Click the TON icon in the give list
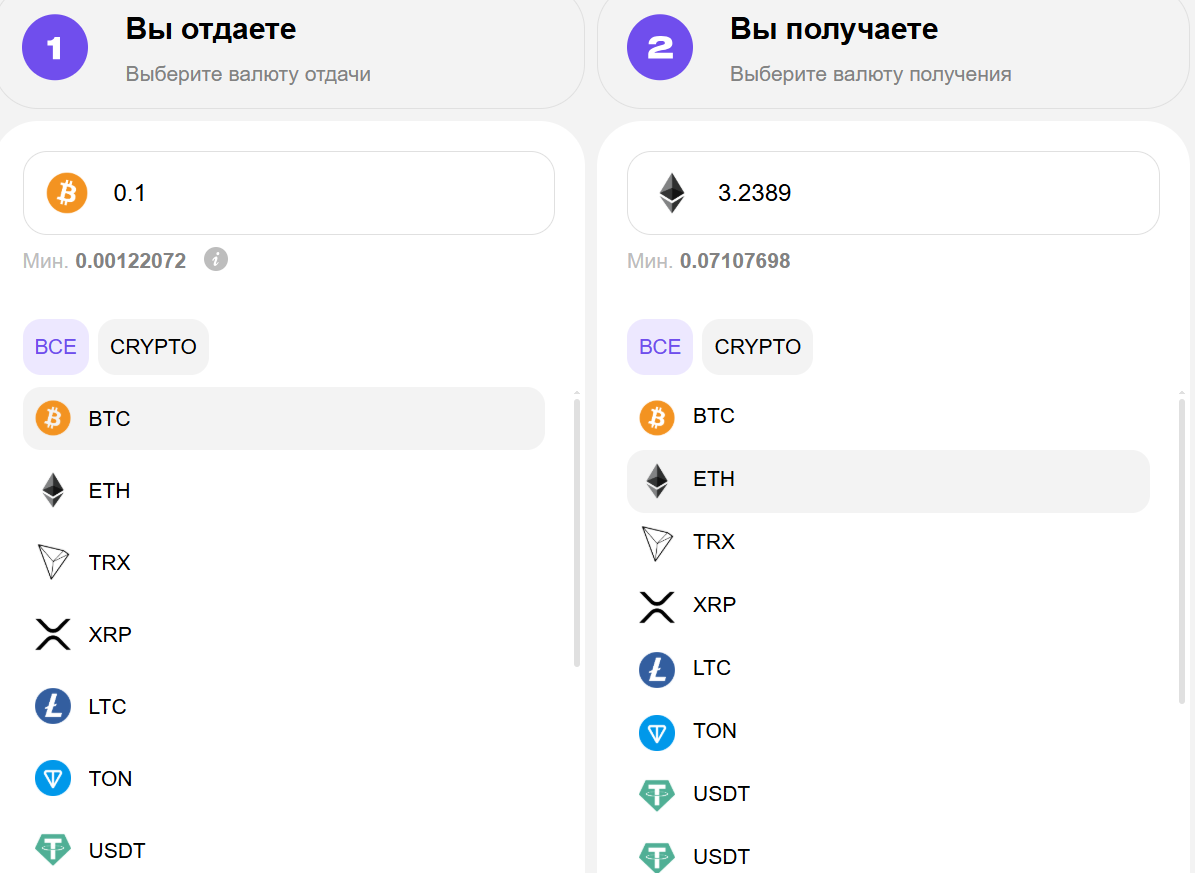 (x=53, y=778)
